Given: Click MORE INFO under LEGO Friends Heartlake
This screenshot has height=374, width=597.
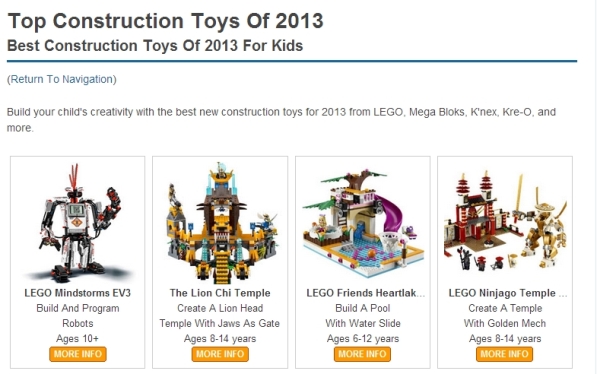Looking at the screenshot, I should (x=362, y=354).
